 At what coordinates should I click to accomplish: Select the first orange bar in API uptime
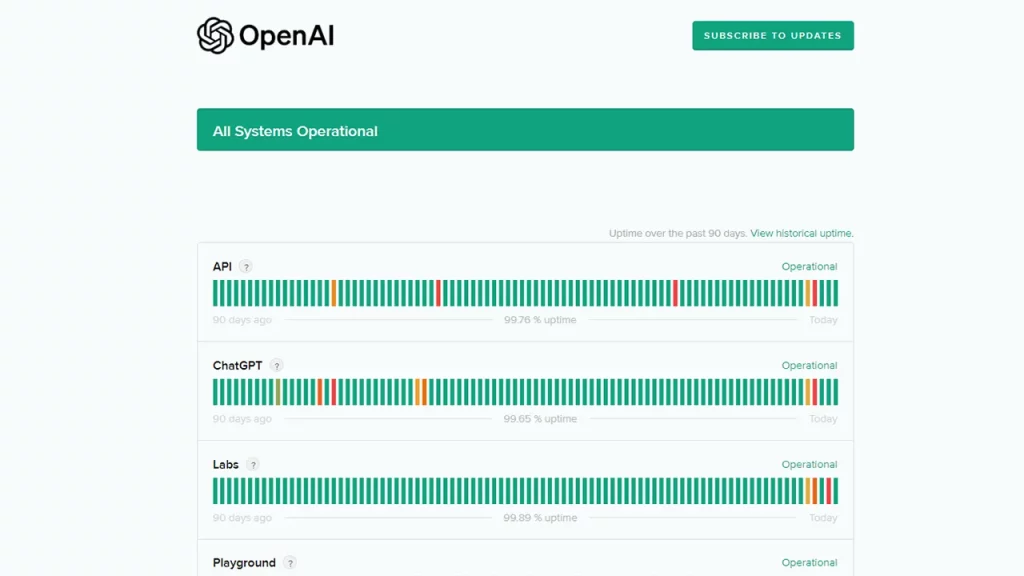pyautogui.click(x=334, y=293)
